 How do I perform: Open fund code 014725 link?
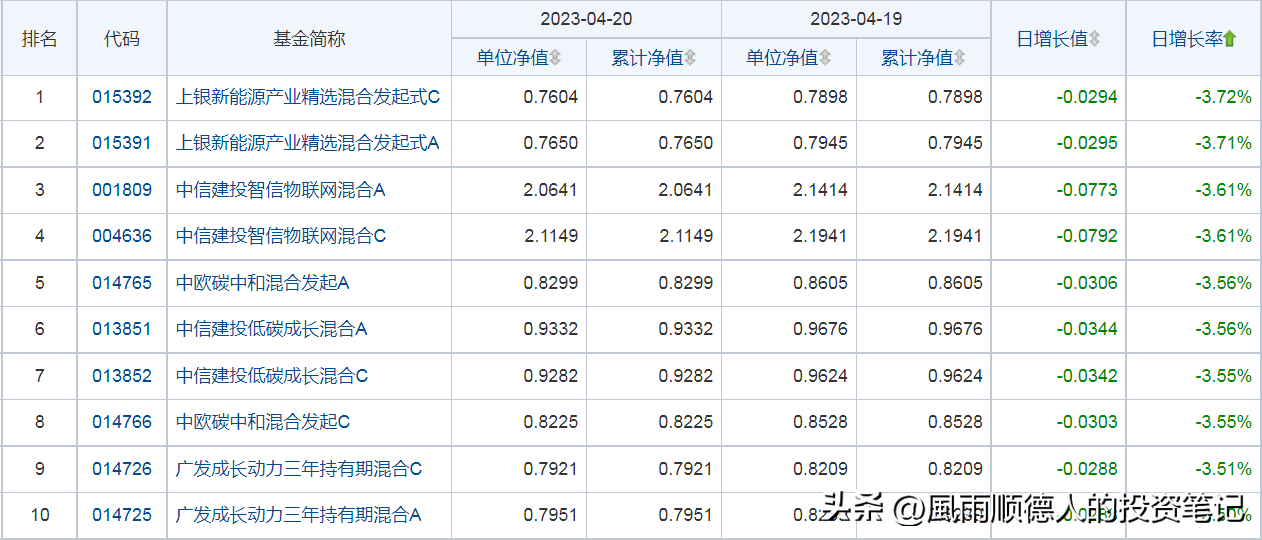click(122, 515)
